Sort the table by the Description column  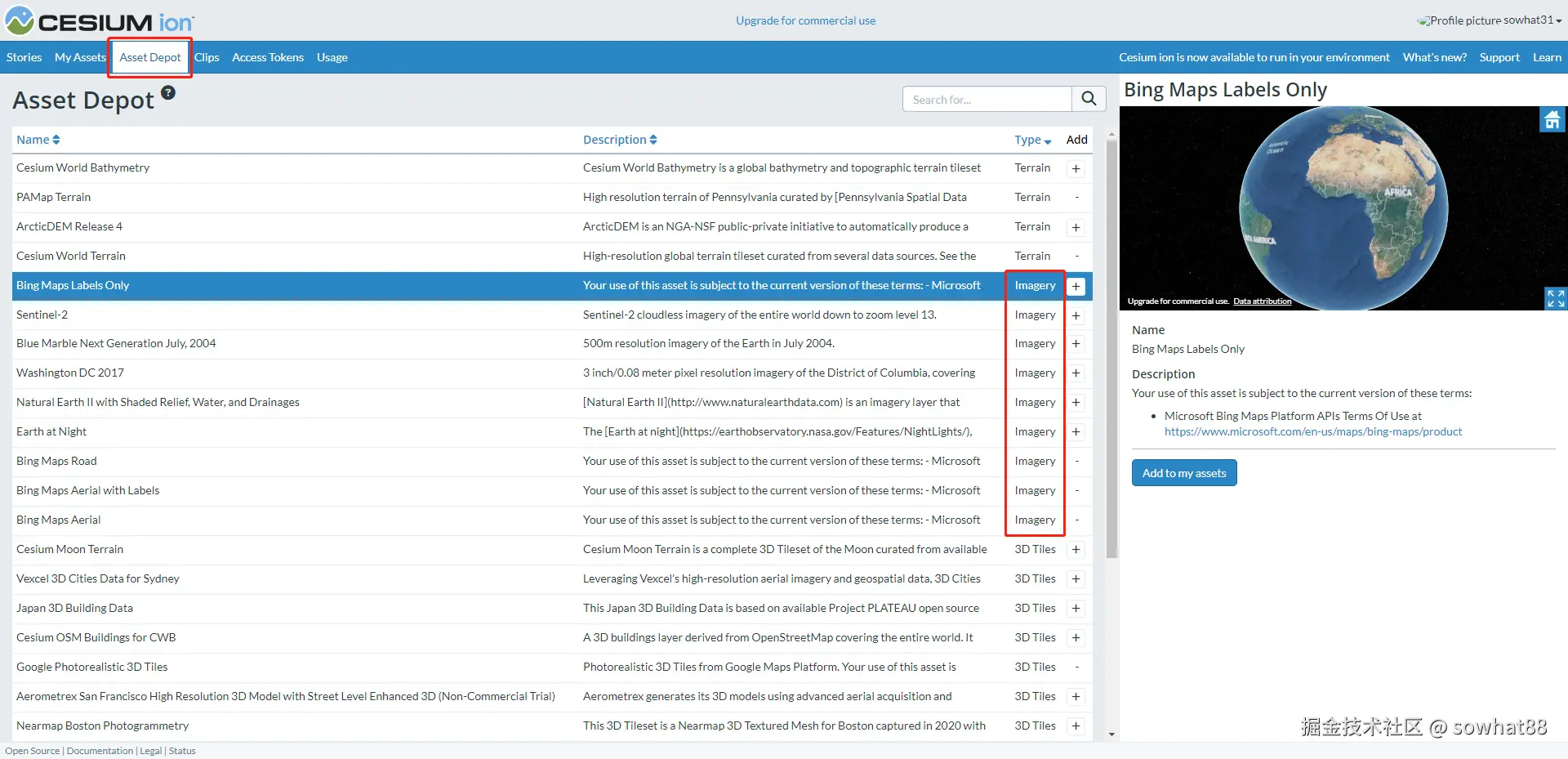[620, 140]
